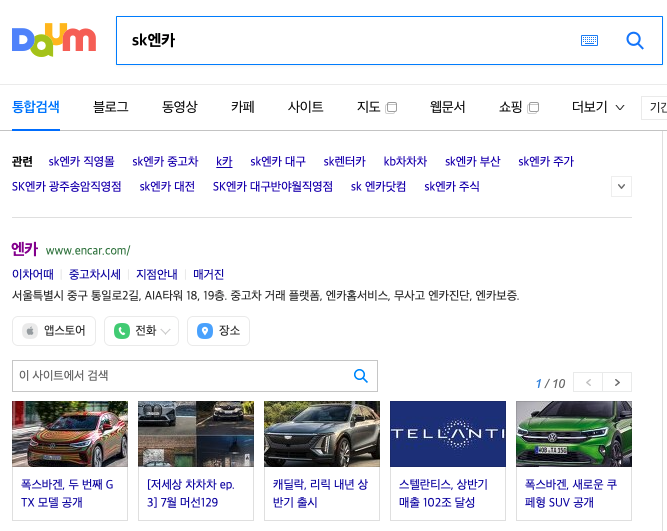667x531 pixels.
Task: Switch to the 동영상 tab
Action: coord(180,107)
